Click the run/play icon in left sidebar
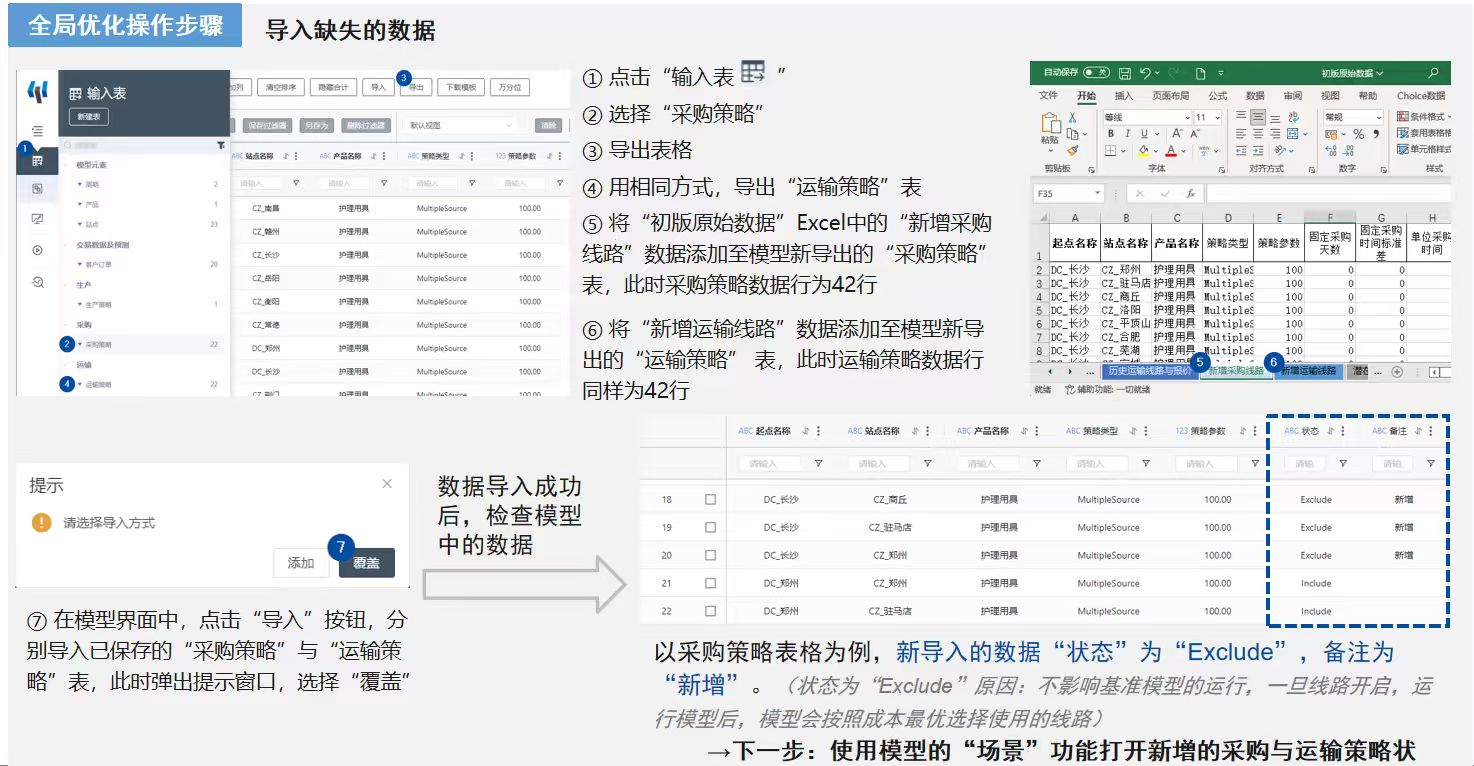 click(37, 250)
